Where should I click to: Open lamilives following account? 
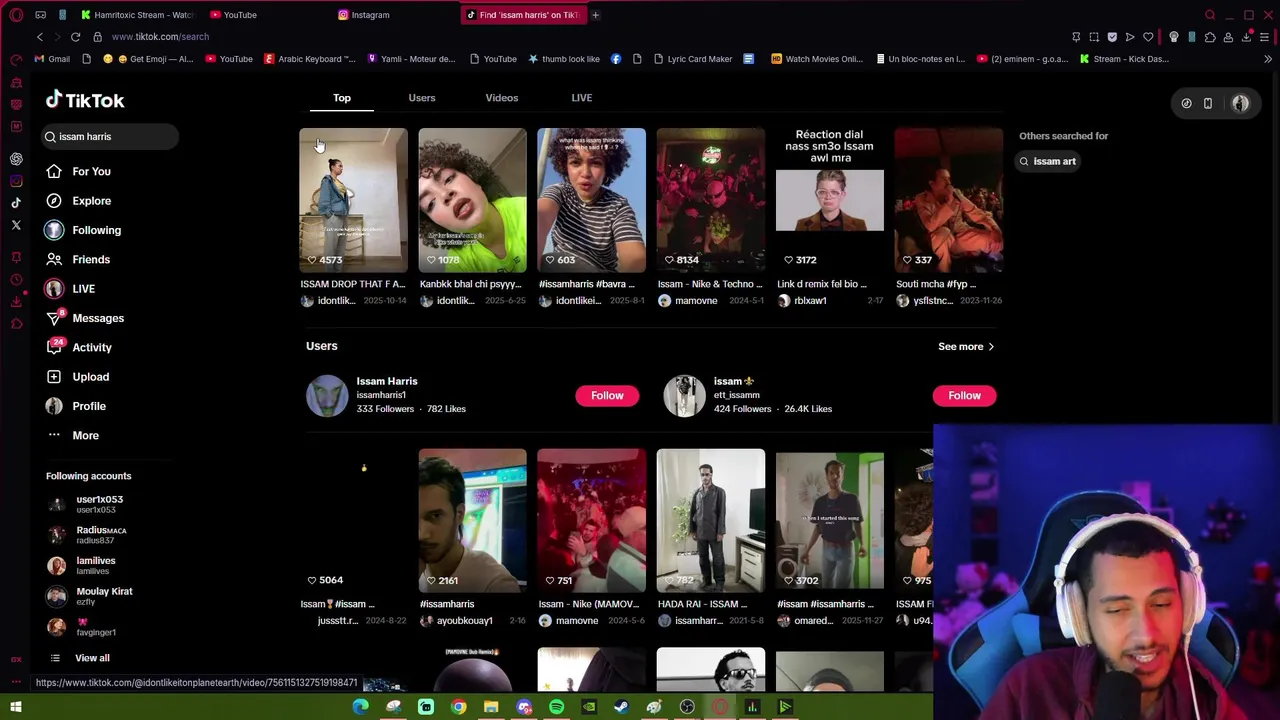[82, 565]
